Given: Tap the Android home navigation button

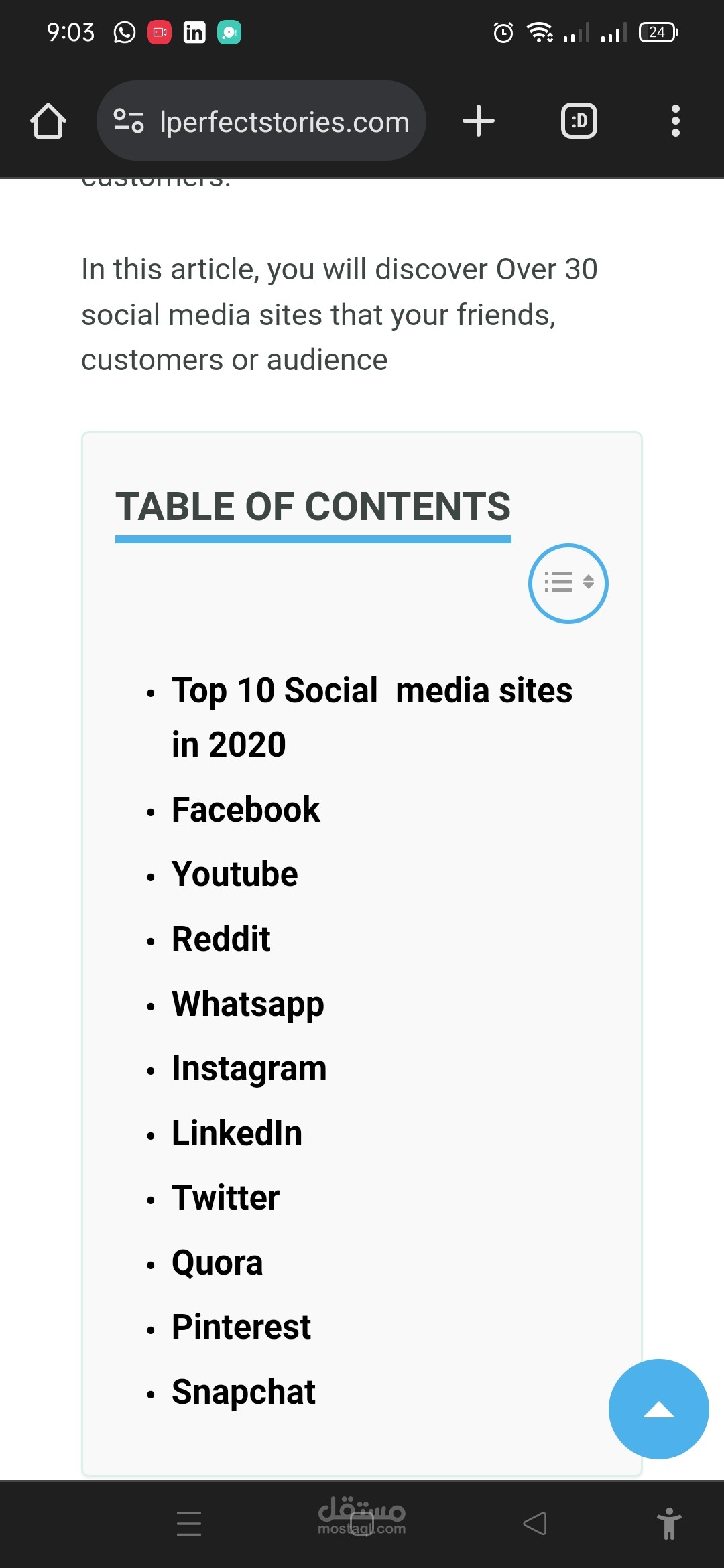Looking at the screenshot, I should pyautogui.click(x=362, y=1524).
